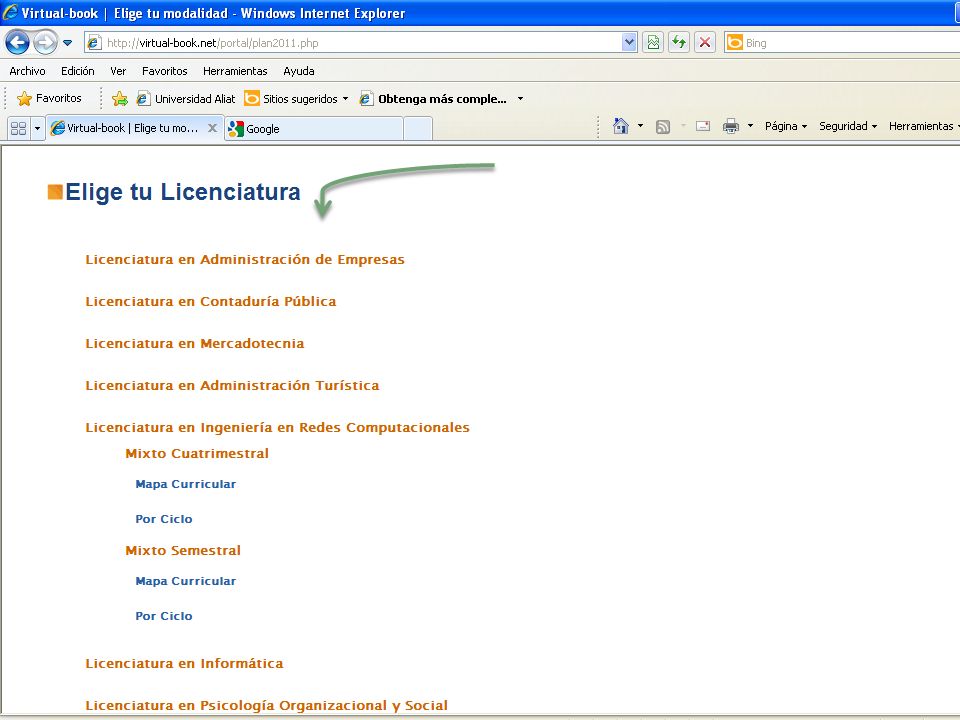This screenshot has height=720, width=960.
Task: Expand the Obtenga más comple... dropdown arrow
Action: (520, 99)
